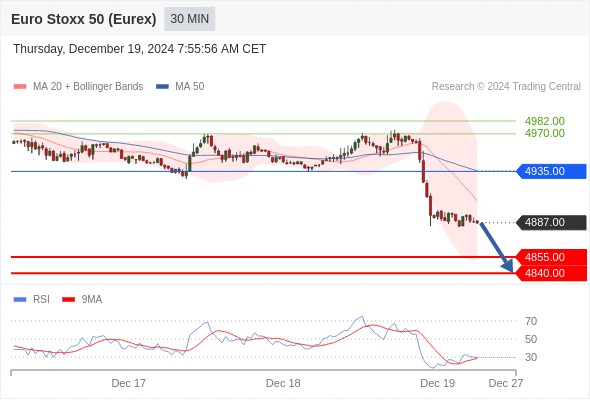Viewport: 590px width, 400px height.
Task: Click the RSI 70 axis value
Action: 531,321
